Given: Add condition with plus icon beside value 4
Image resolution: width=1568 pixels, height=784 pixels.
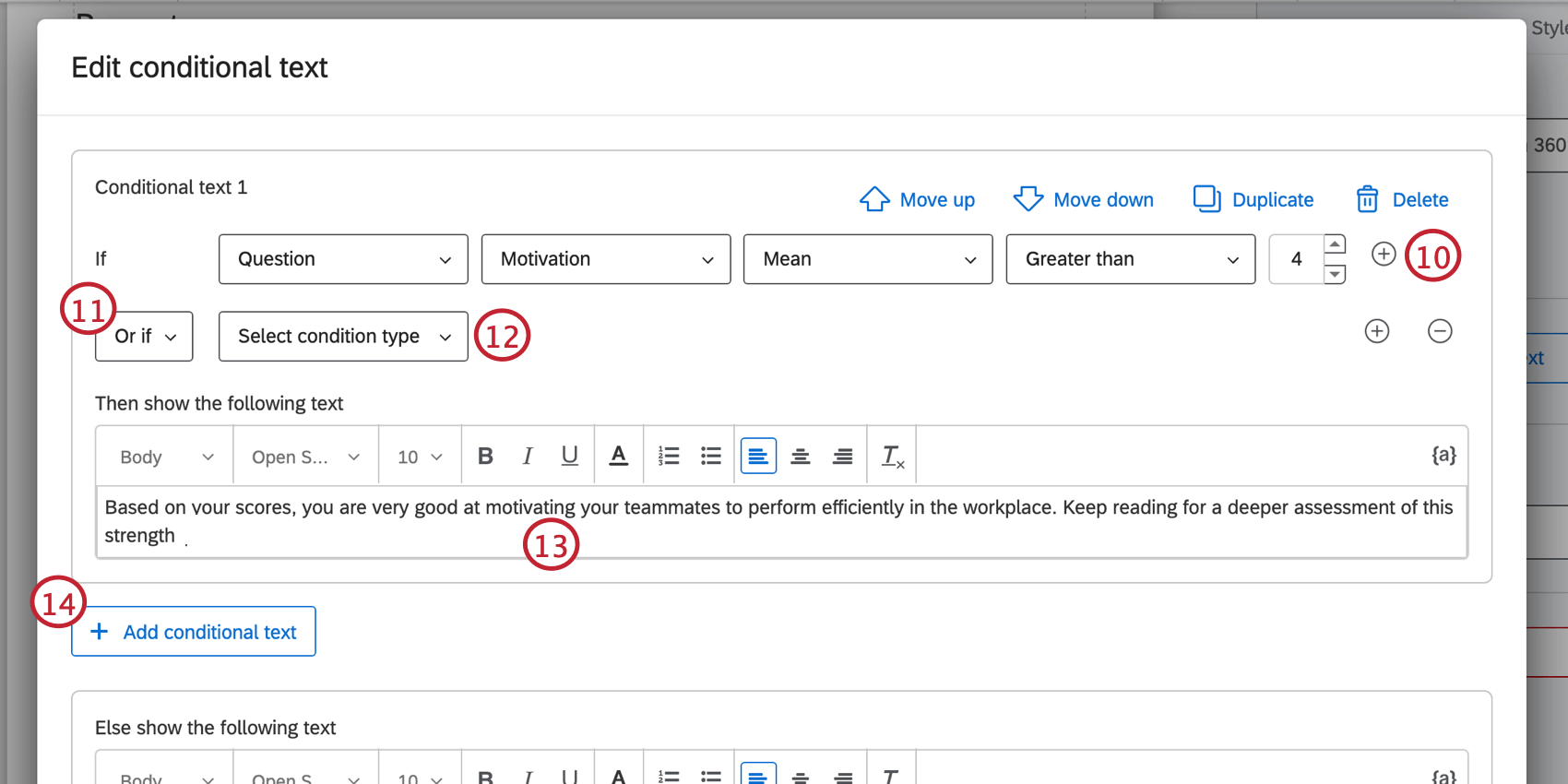Looking at the screenshot, I should (x=1384, y=254).
